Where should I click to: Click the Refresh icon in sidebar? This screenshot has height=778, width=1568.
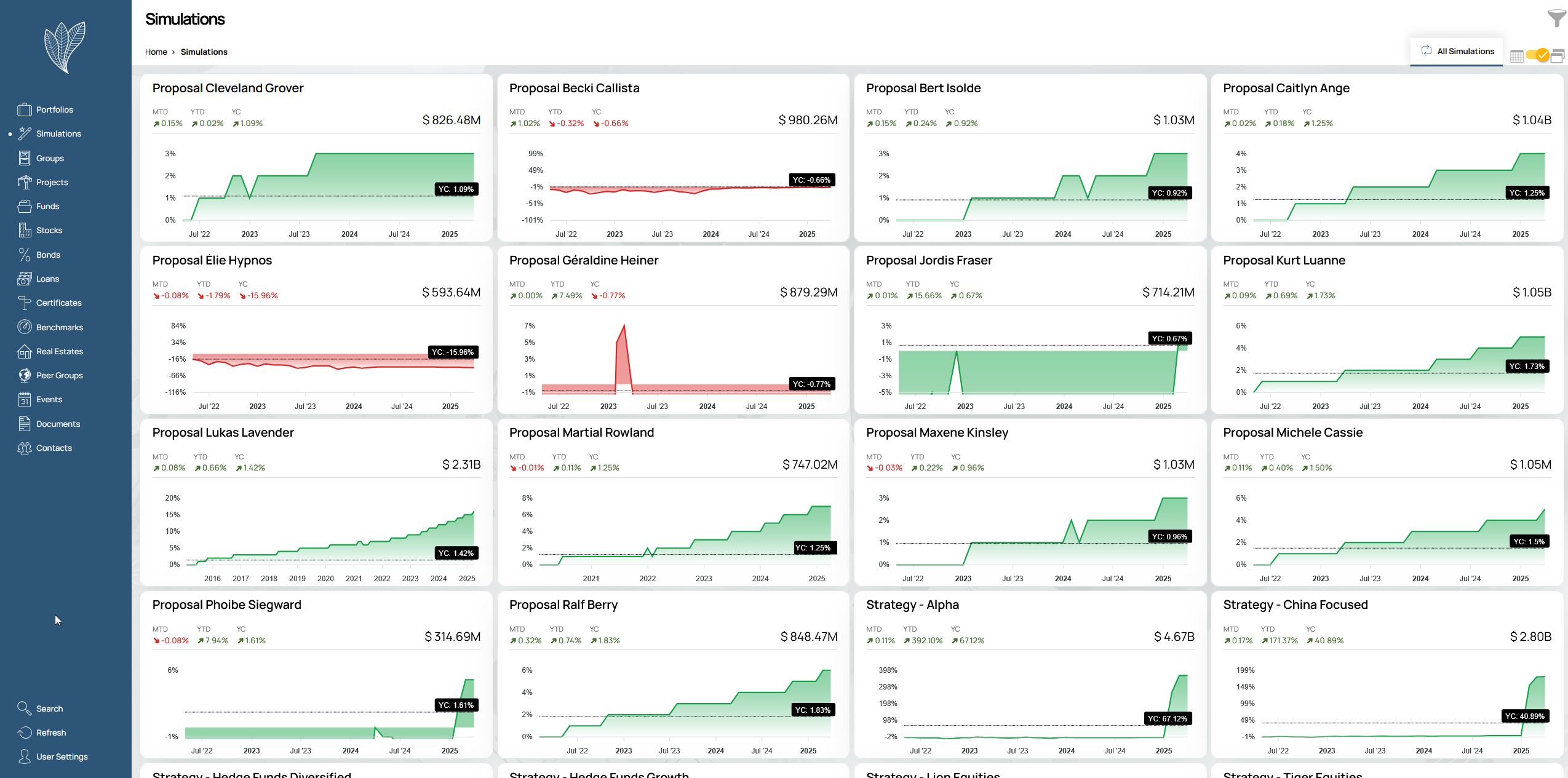coord(25,732)
